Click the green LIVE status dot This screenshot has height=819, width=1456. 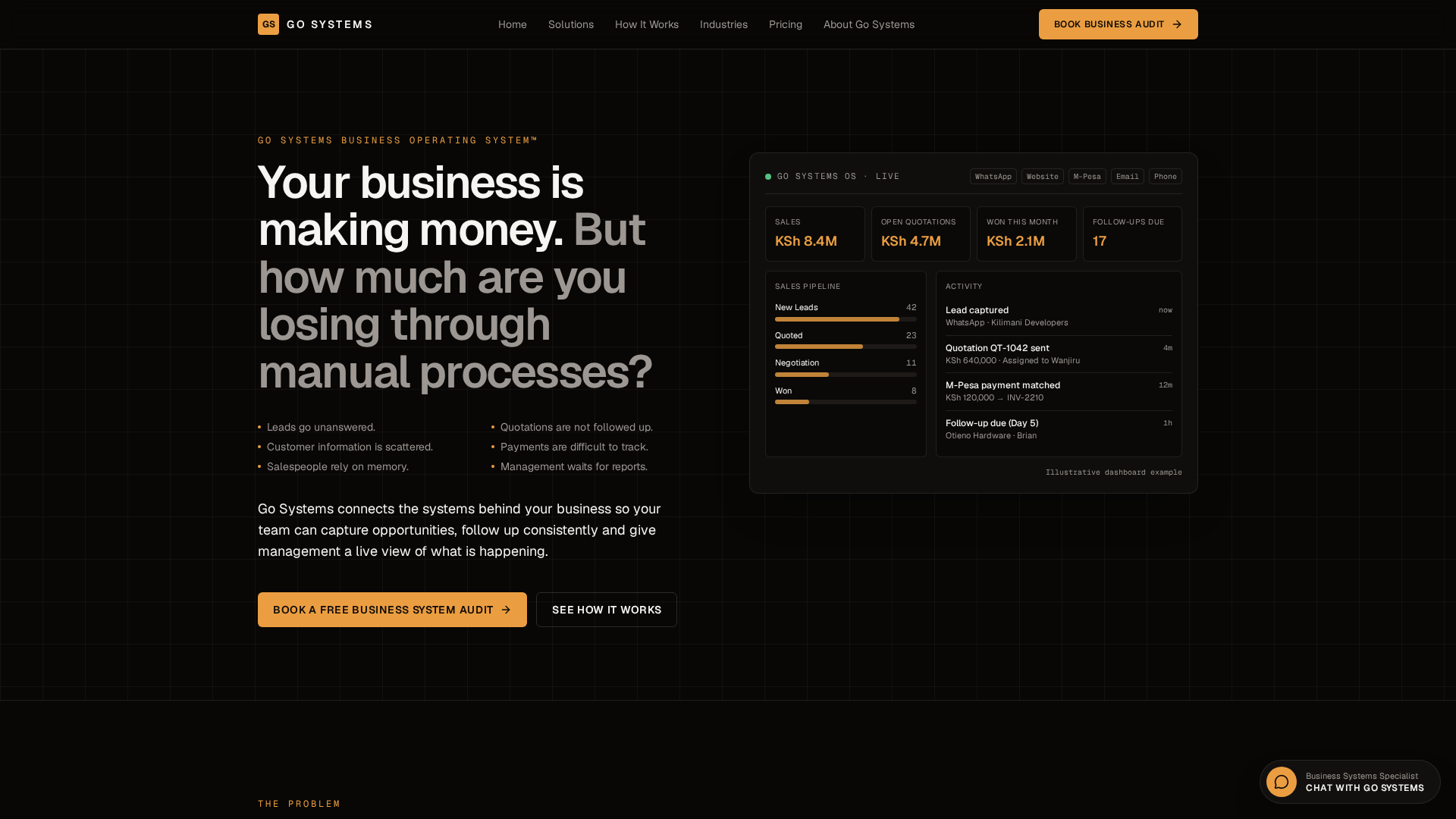tap(768, 177)
